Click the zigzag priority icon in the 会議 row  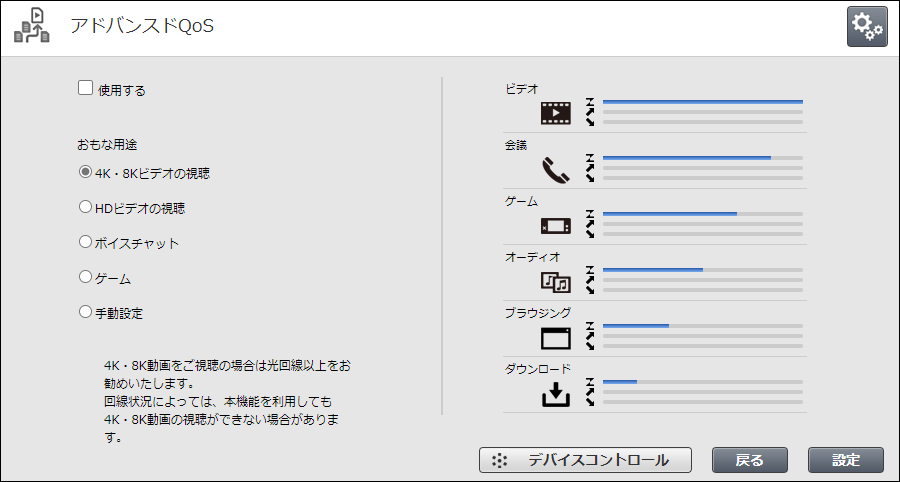[x=590, y=158]
